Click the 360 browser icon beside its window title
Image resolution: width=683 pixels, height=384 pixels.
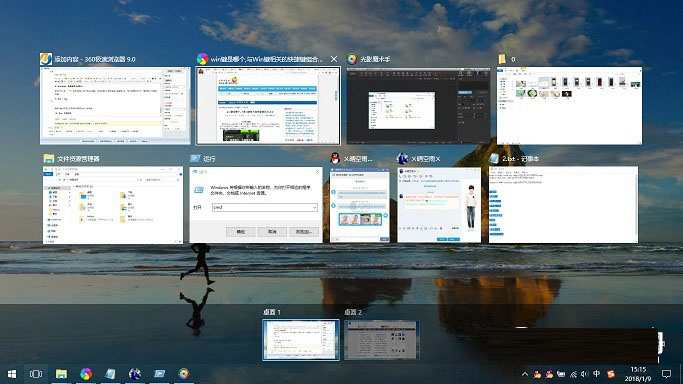pos(46,59)
